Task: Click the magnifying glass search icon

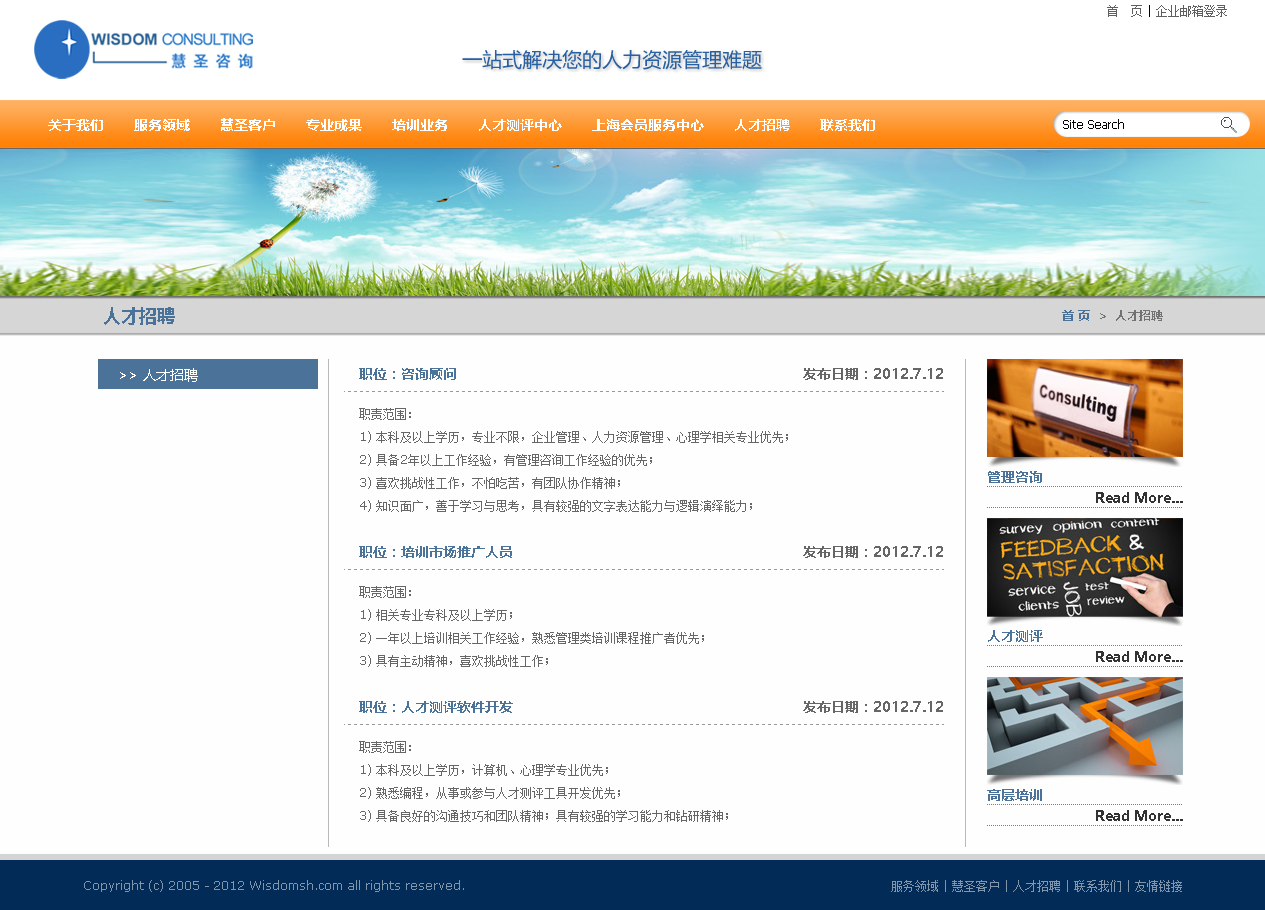Action: pos(1228,125)
